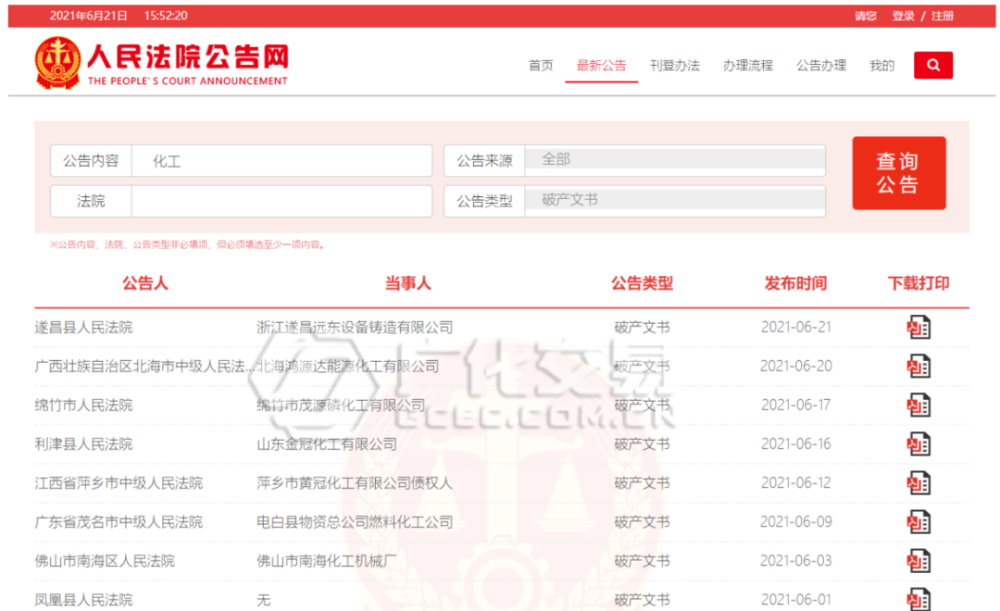Click the People's Court Announcement emblem logo
This screenshot has width=1000, height=611.
pyautogui.click(x=58, y=63)
